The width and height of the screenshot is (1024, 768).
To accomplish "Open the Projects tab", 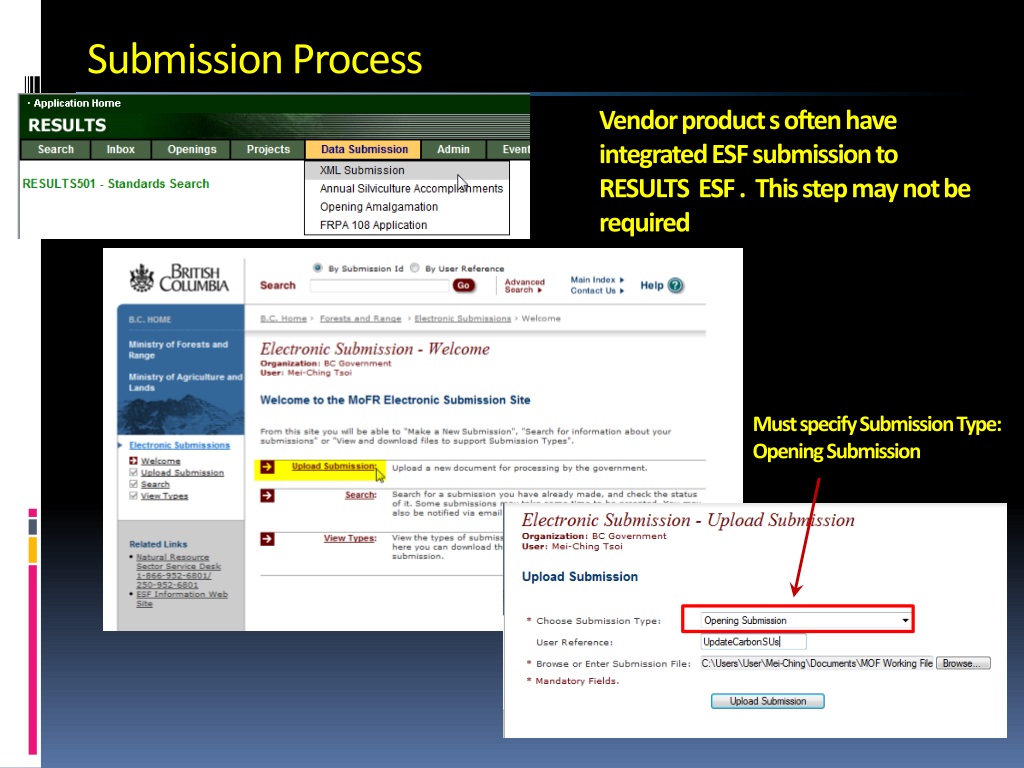I will pos(268,150).
